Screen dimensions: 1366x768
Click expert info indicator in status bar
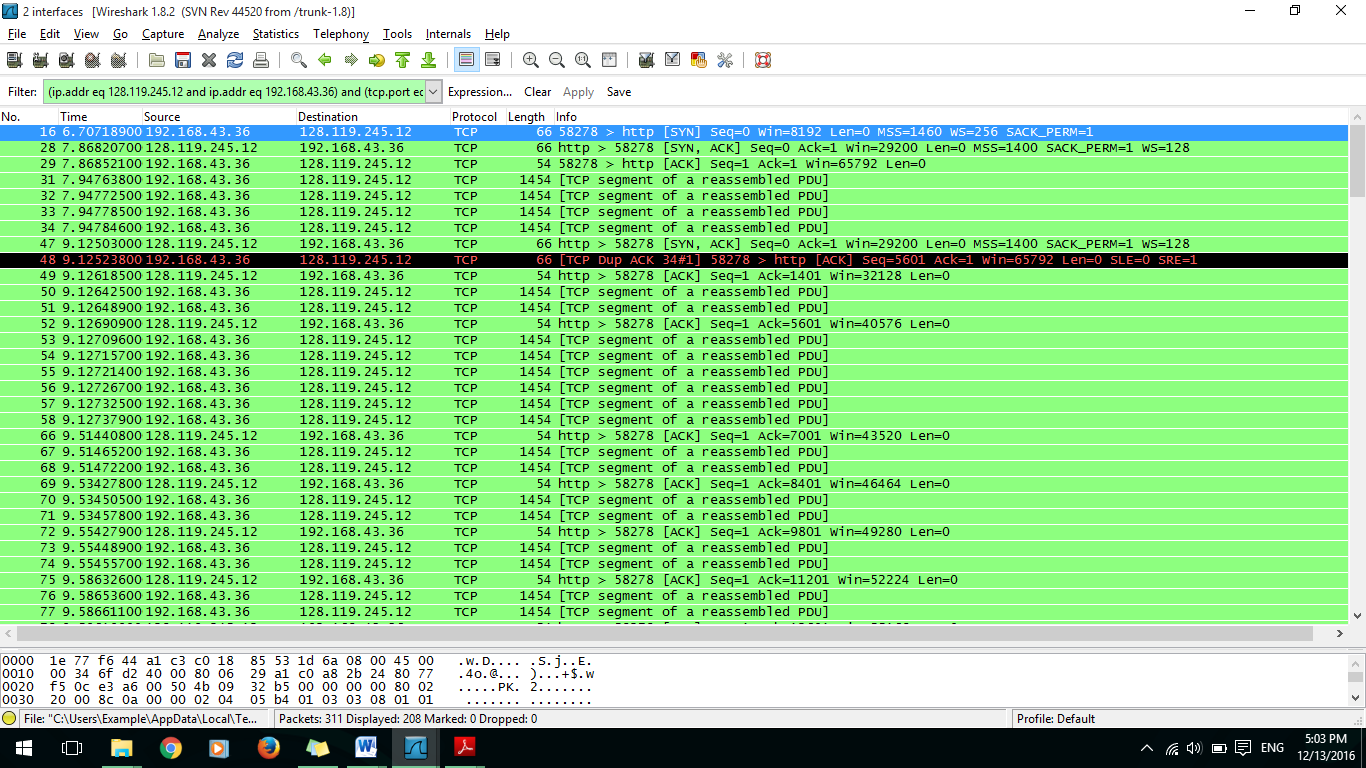click(10, 718)
